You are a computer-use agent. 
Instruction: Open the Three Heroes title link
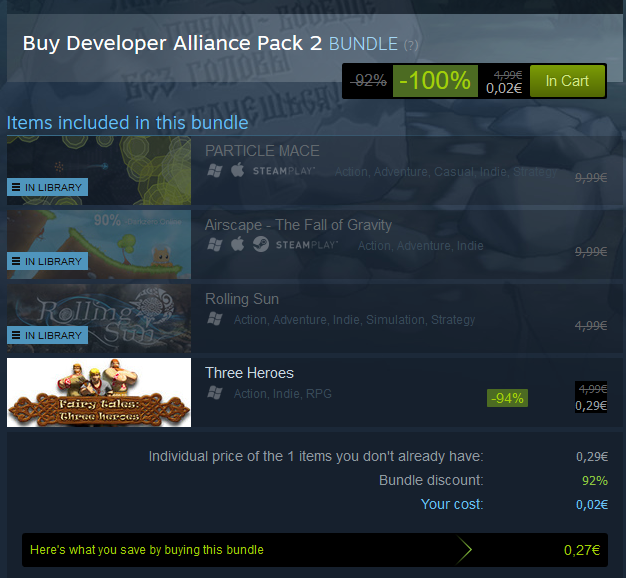249,373
